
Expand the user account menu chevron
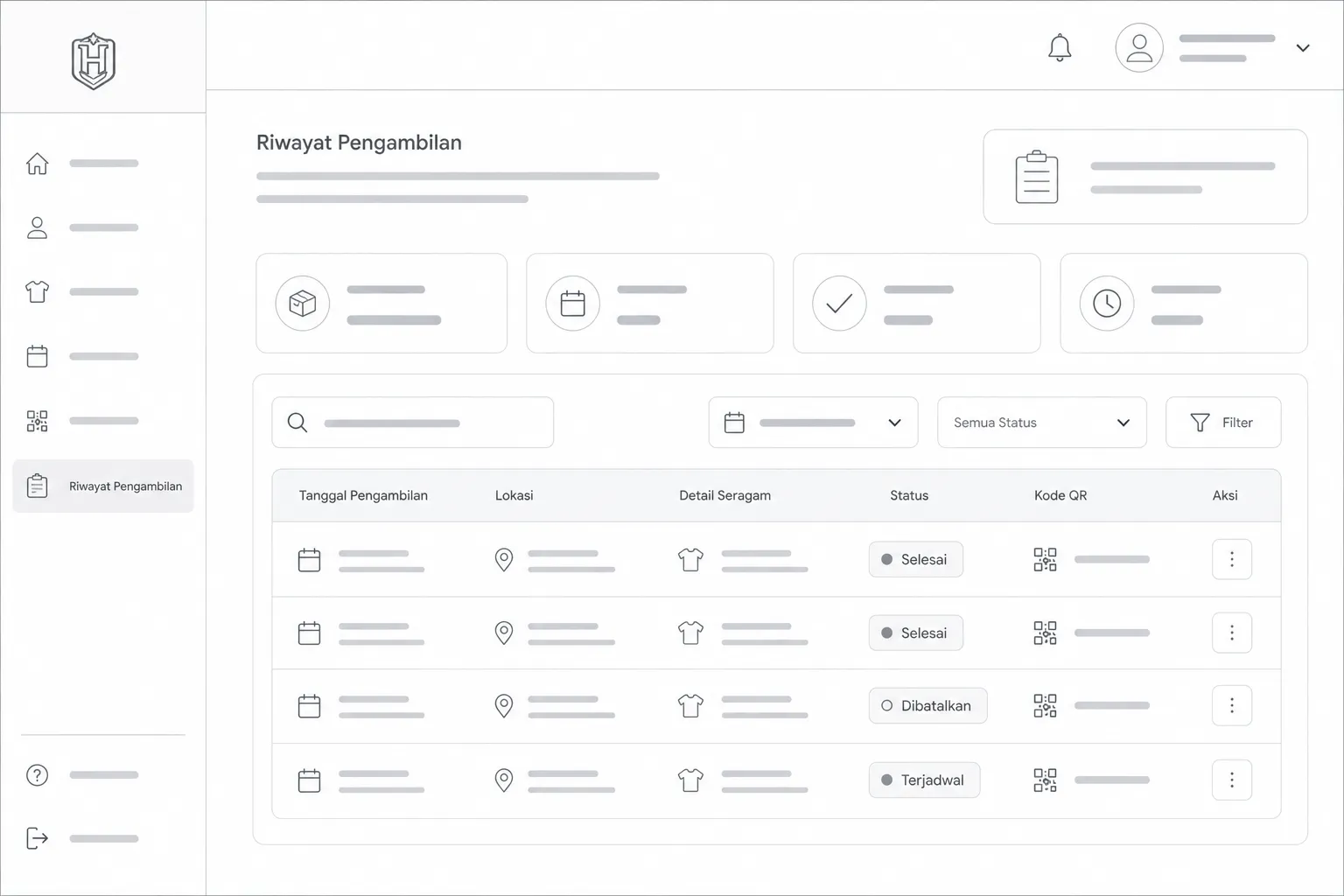1302,48
